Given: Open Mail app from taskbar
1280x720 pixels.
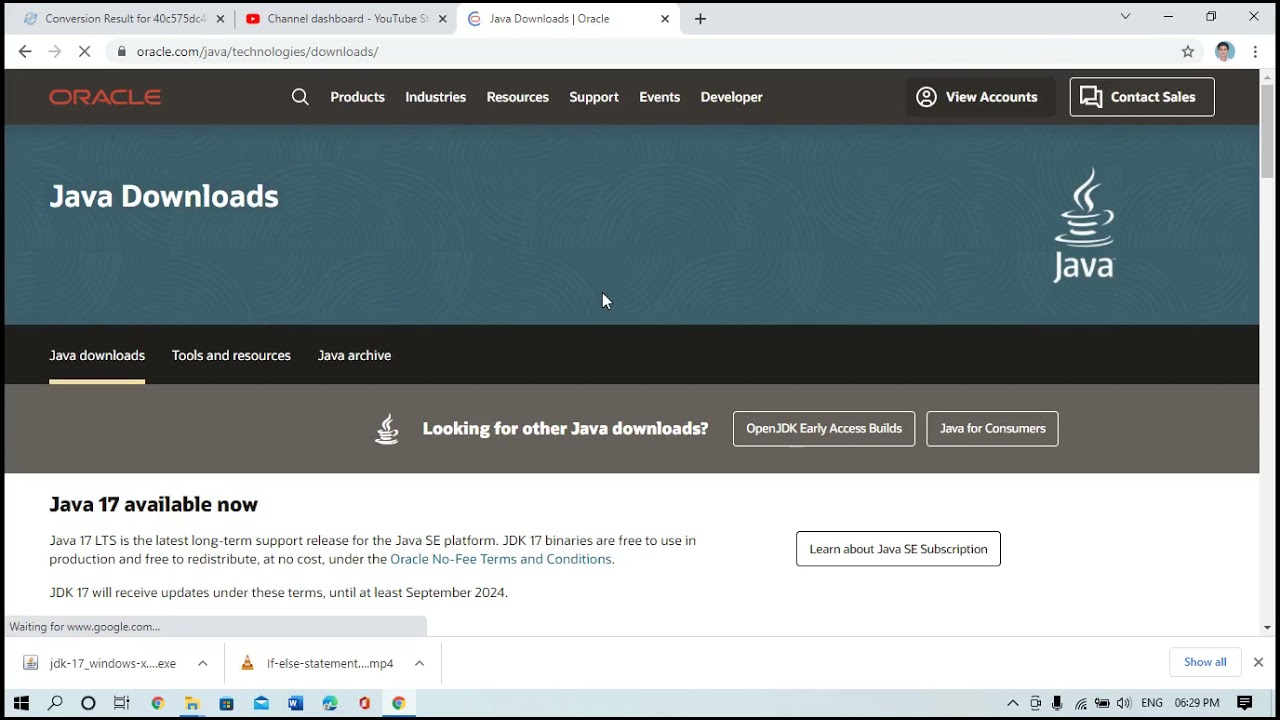Looking at the screenshot, I should pos(261,703).
